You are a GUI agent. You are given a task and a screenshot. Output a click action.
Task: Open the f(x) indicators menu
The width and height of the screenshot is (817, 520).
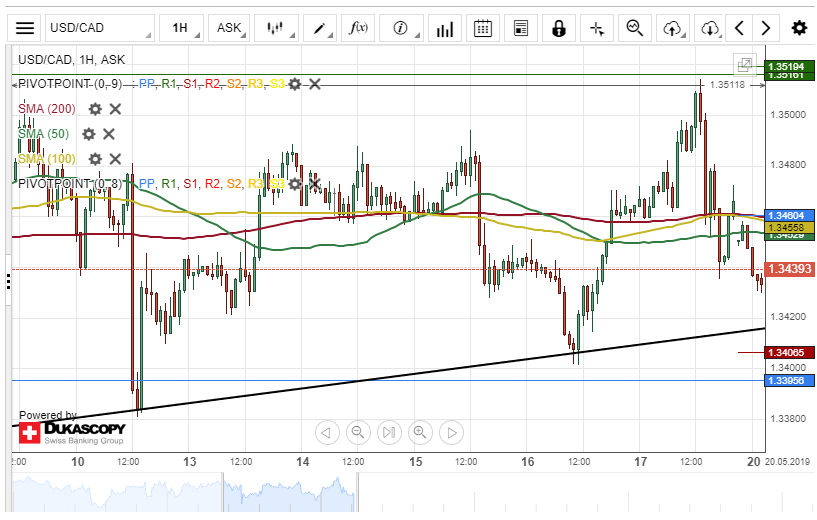coord(358,28)
